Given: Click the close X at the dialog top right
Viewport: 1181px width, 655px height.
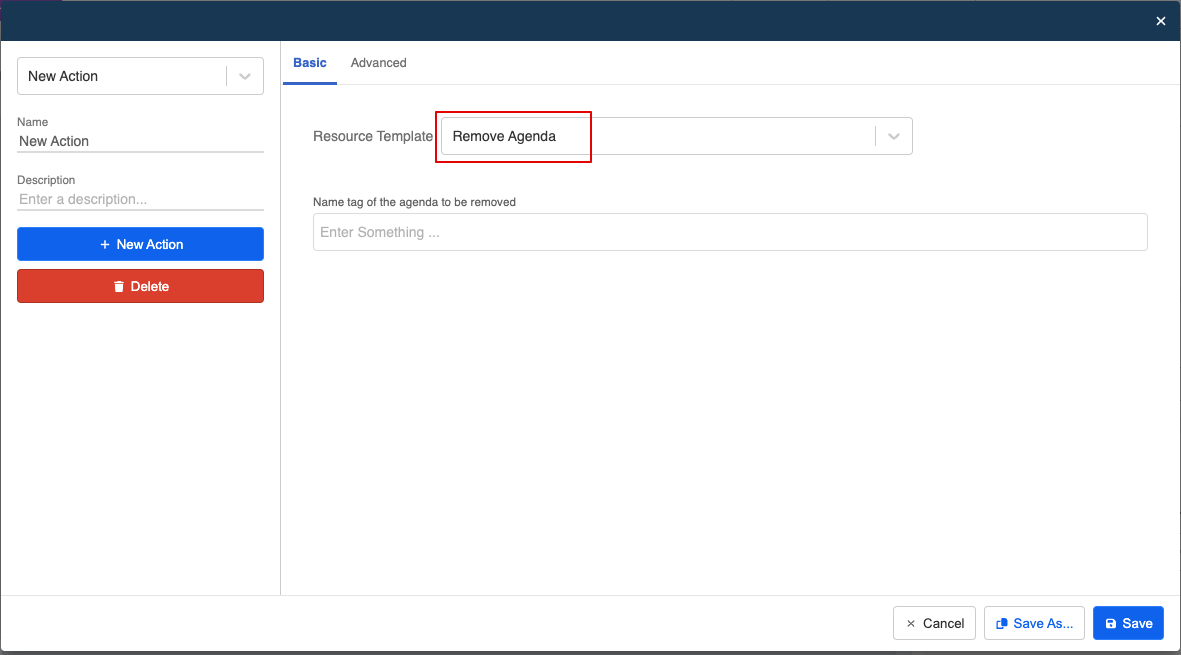Looking at the screenshot, I should (x=1160, y=20).
